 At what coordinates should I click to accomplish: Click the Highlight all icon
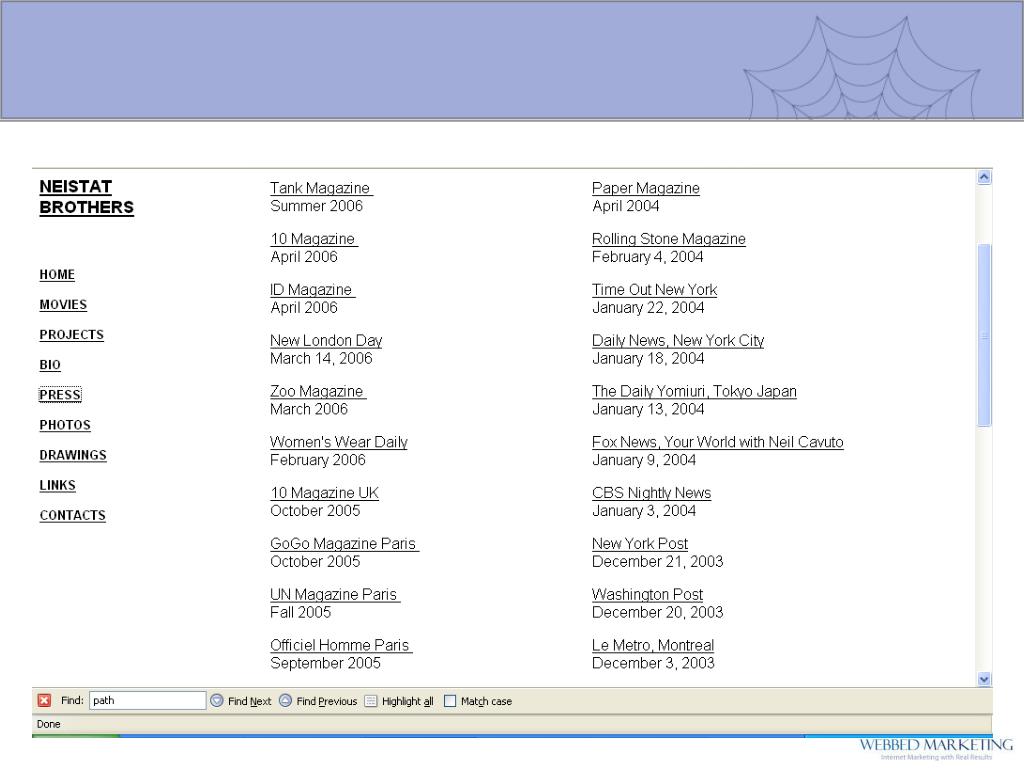tap(371, 701)
